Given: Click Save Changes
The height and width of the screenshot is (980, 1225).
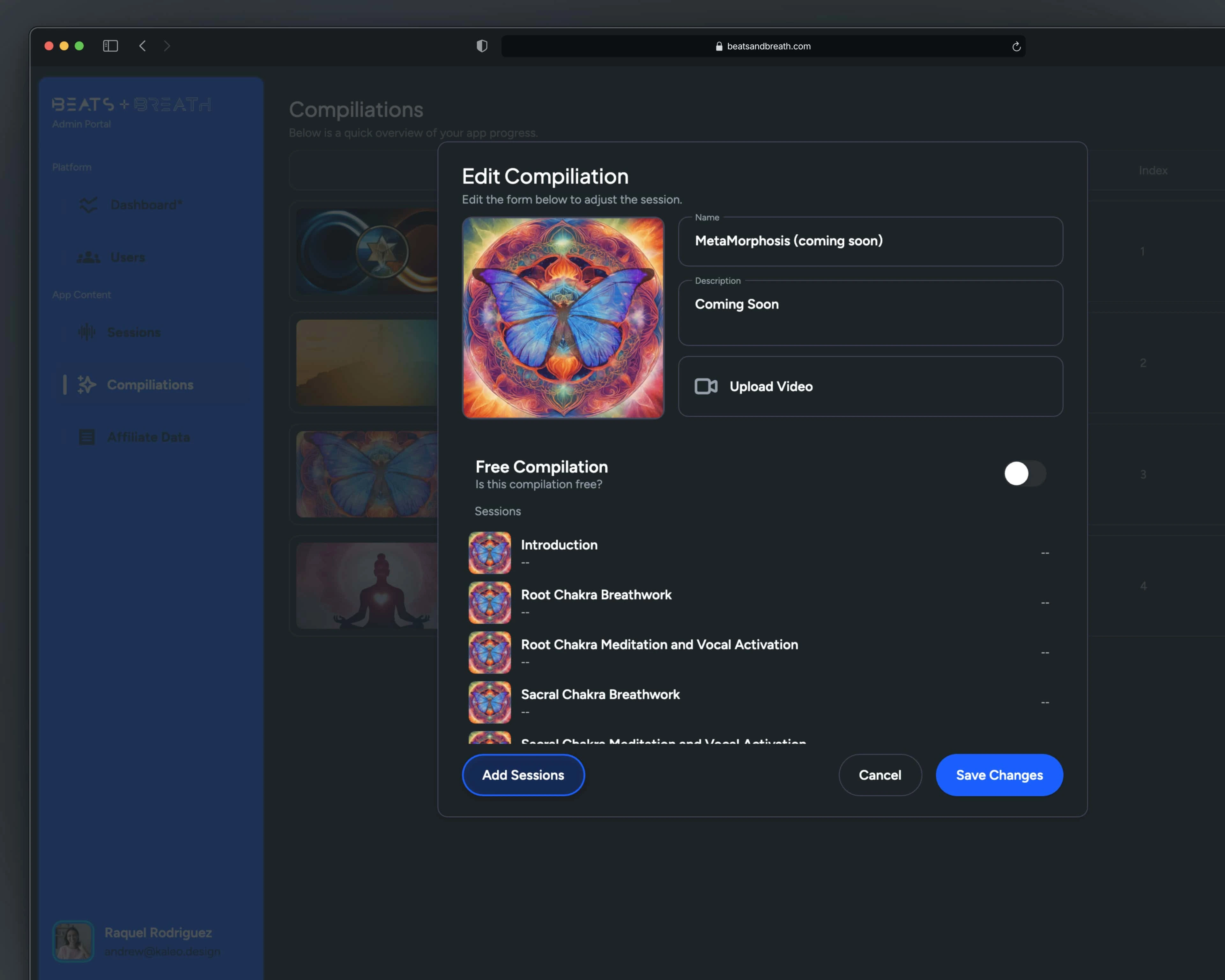Looking at the screenshot, I should click(999, 775).
